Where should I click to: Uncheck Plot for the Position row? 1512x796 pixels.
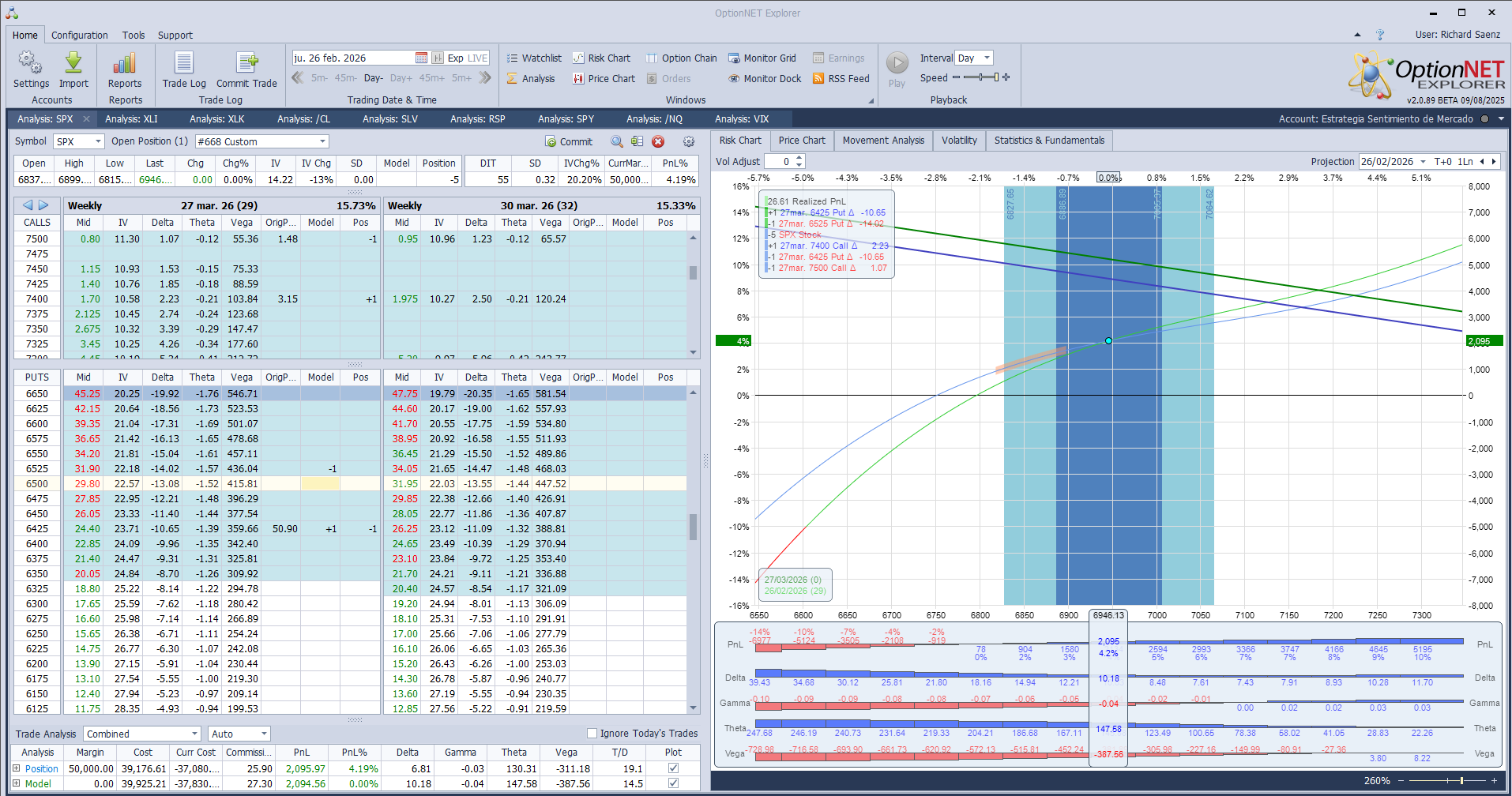point(673,768)
